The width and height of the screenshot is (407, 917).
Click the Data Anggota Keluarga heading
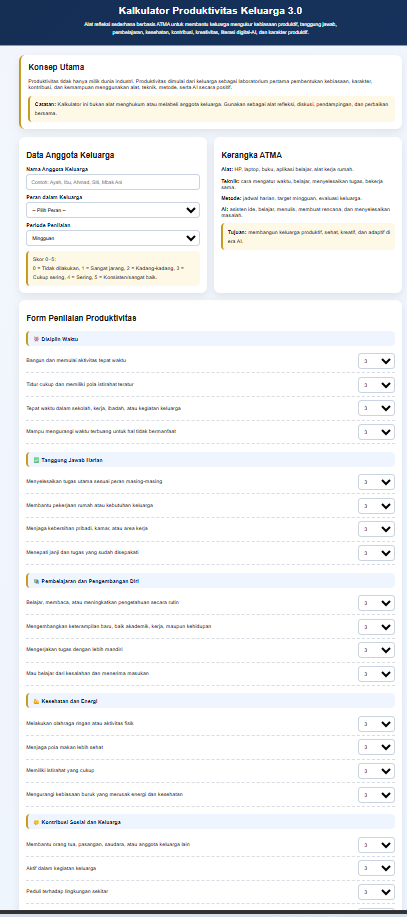click(70, 155)
